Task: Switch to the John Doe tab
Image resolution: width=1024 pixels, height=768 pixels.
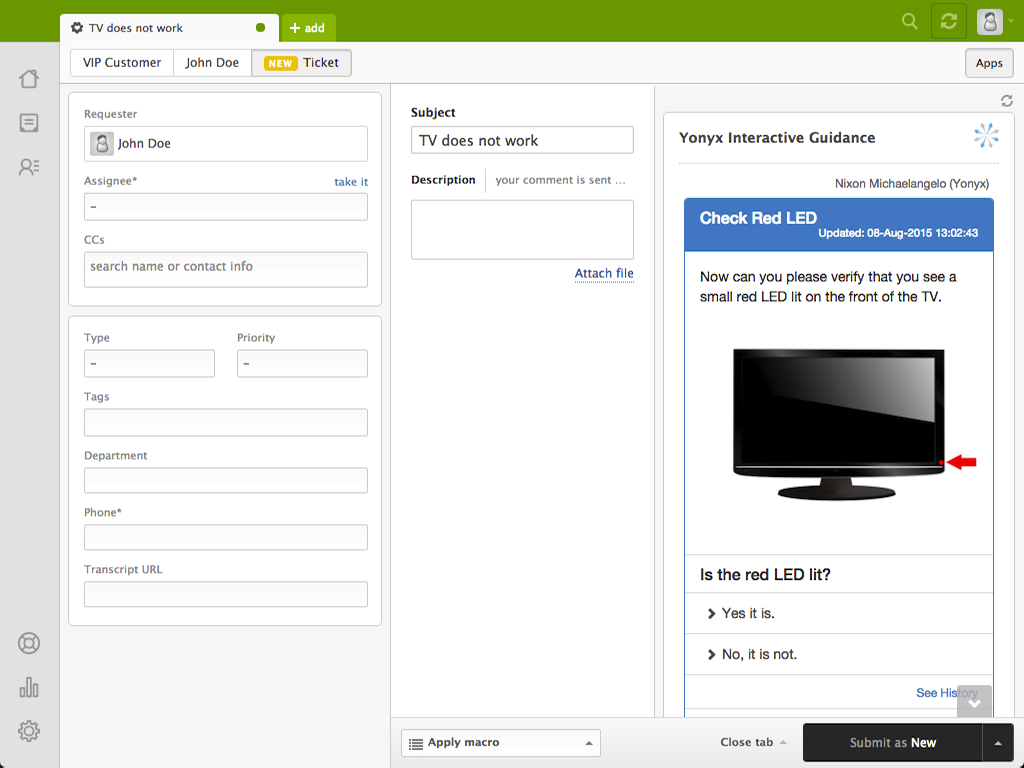Action: pos(212,63)
